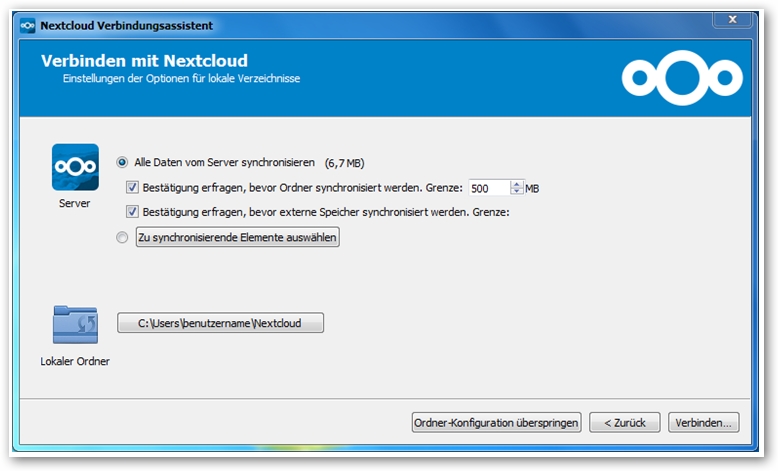Click the Verbinden mit Nextcloud heading
The image size is (778, 471).
(144, 61)
